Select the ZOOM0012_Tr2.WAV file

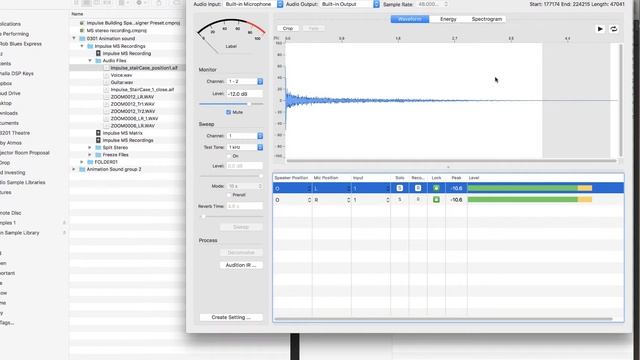[133, 111]
